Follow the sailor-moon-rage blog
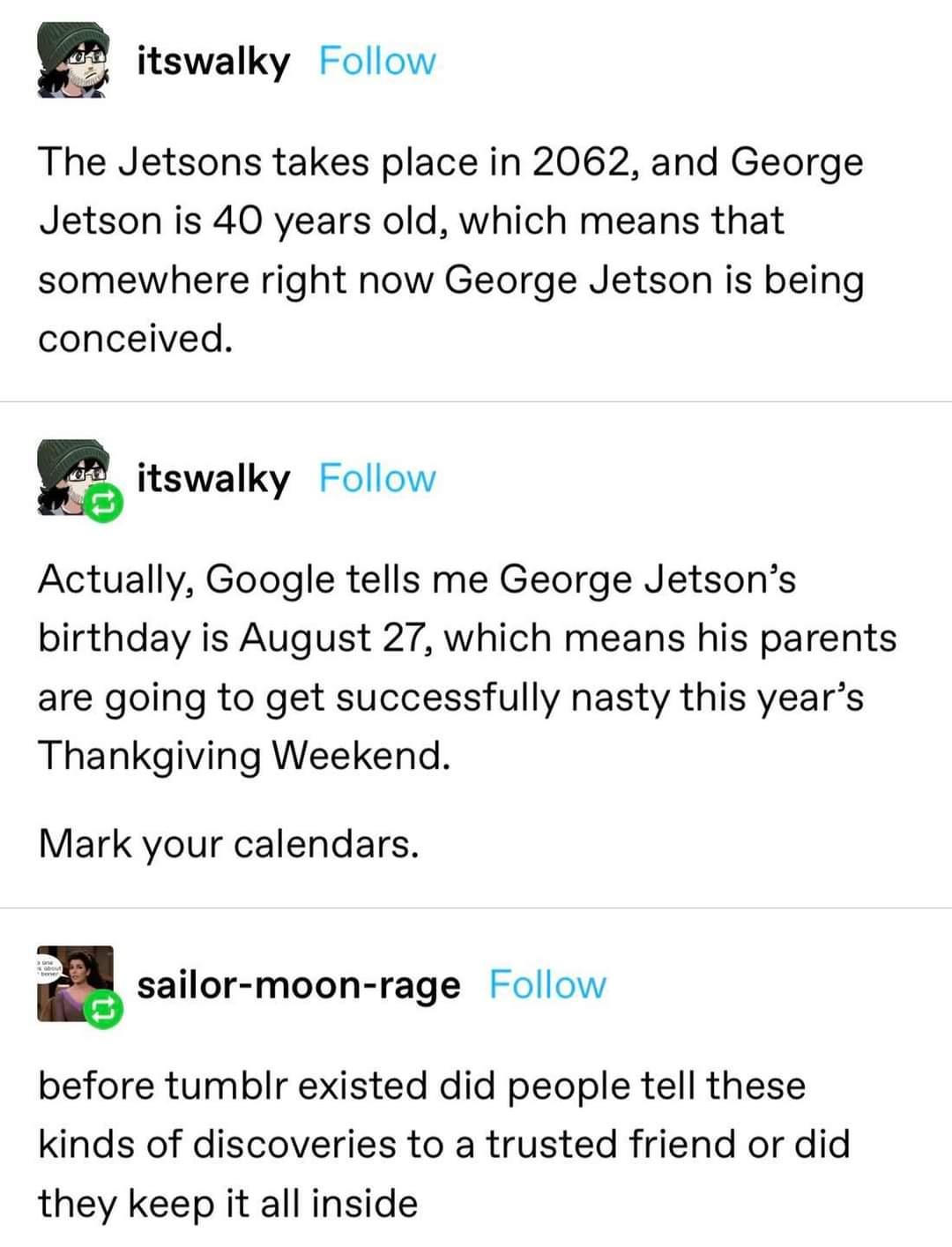The image size is (952, 1247). pyautogui.click(x=547, y=985)
